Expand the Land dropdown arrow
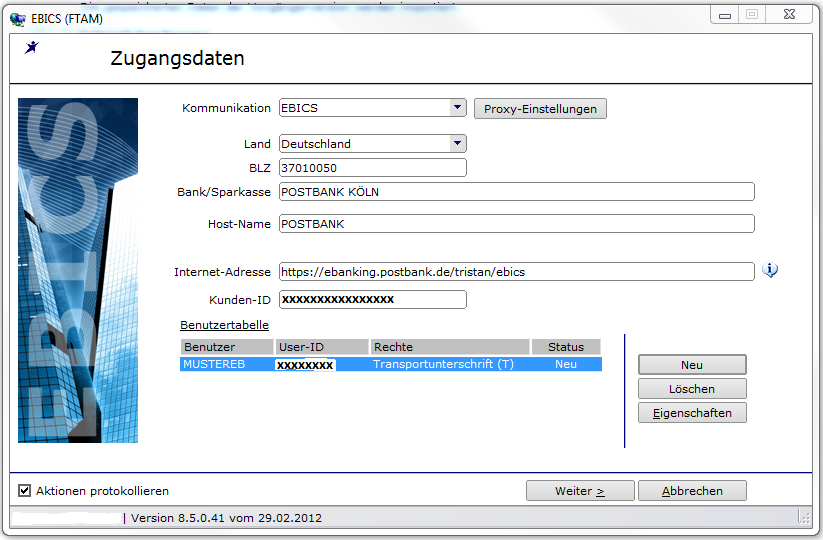Image resolution: width=823 pixels, height=540 pixels. [458, 143]
